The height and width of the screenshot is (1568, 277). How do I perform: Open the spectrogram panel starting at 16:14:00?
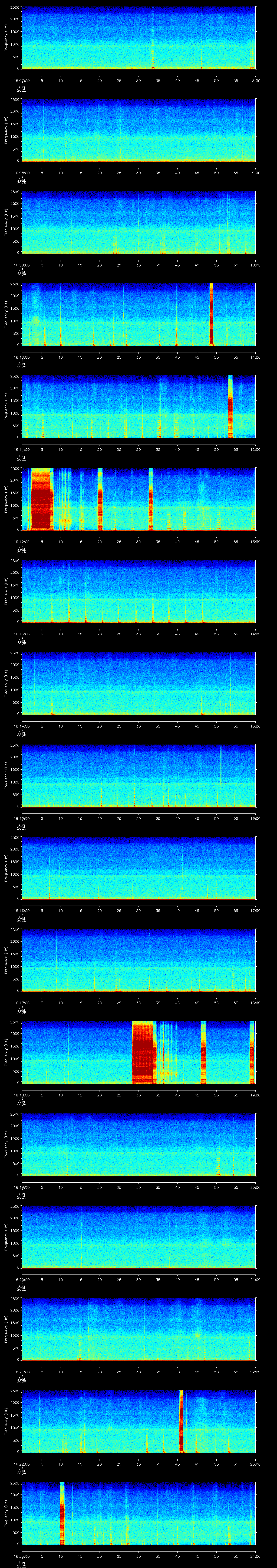[x=138, y=683]
